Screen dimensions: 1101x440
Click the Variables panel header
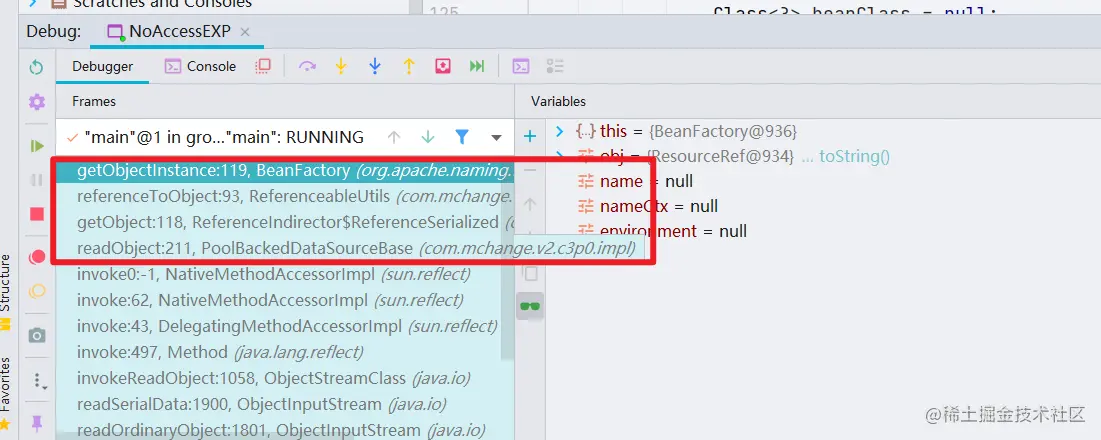coord(558,101)
